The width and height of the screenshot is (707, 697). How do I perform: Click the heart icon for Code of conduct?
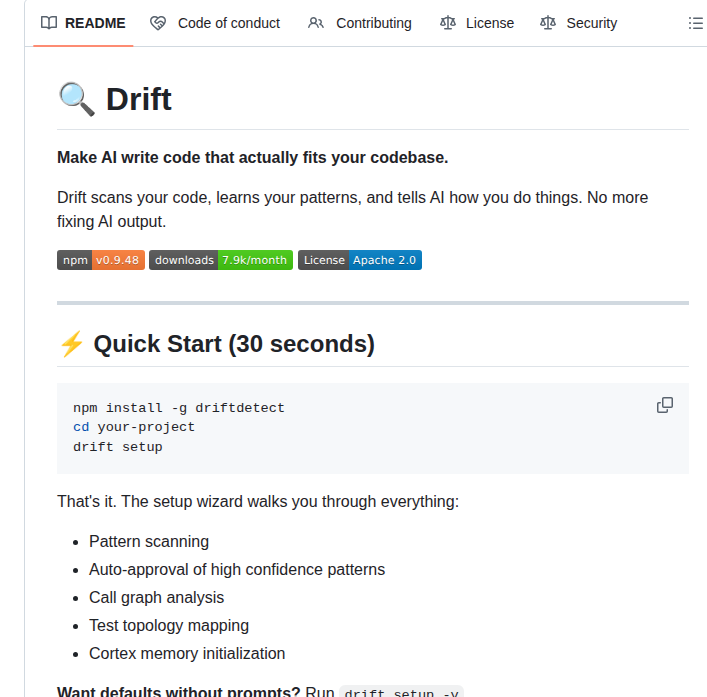[158, 23]
